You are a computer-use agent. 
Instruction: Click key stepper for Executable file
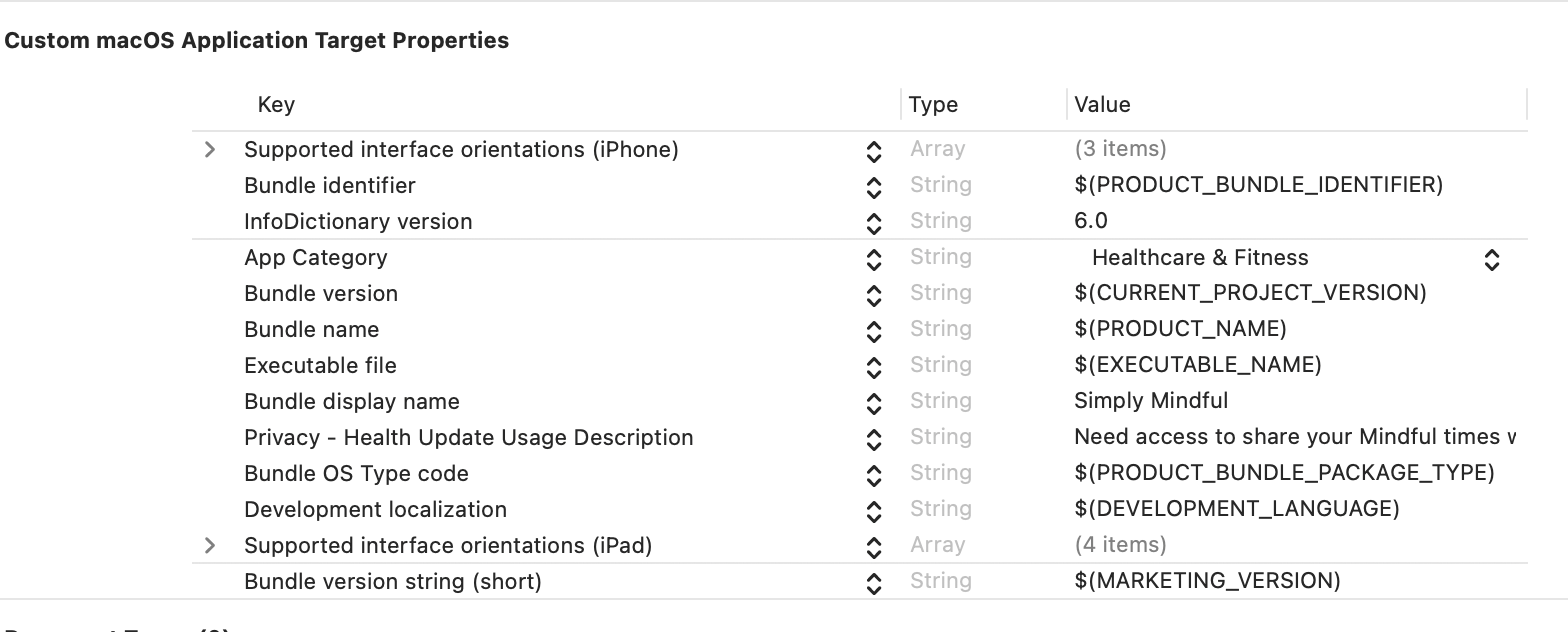click(874, 367)
